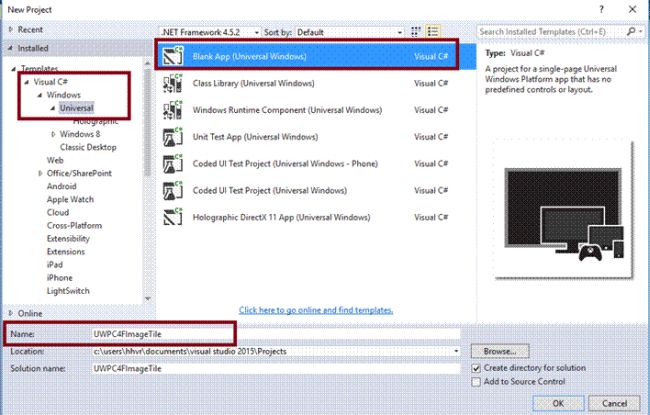Select the Web templates category
This screenshot has width=650, height=415.
[x=55, y=160]
